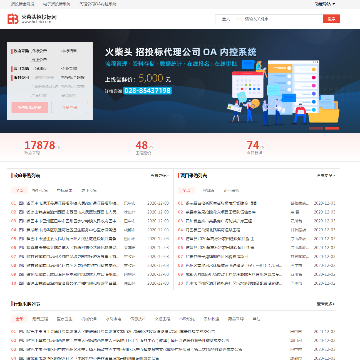Select the third tab of the right list
Viewport: 360px width, 360px height.
(231, 190)
